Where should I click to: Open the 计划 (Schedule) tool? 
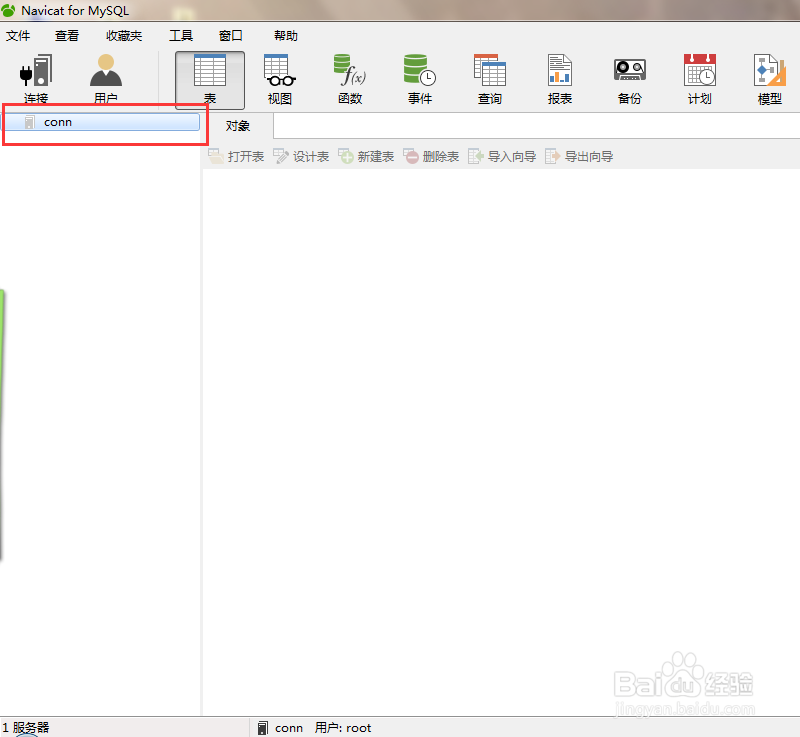(699, 78)
